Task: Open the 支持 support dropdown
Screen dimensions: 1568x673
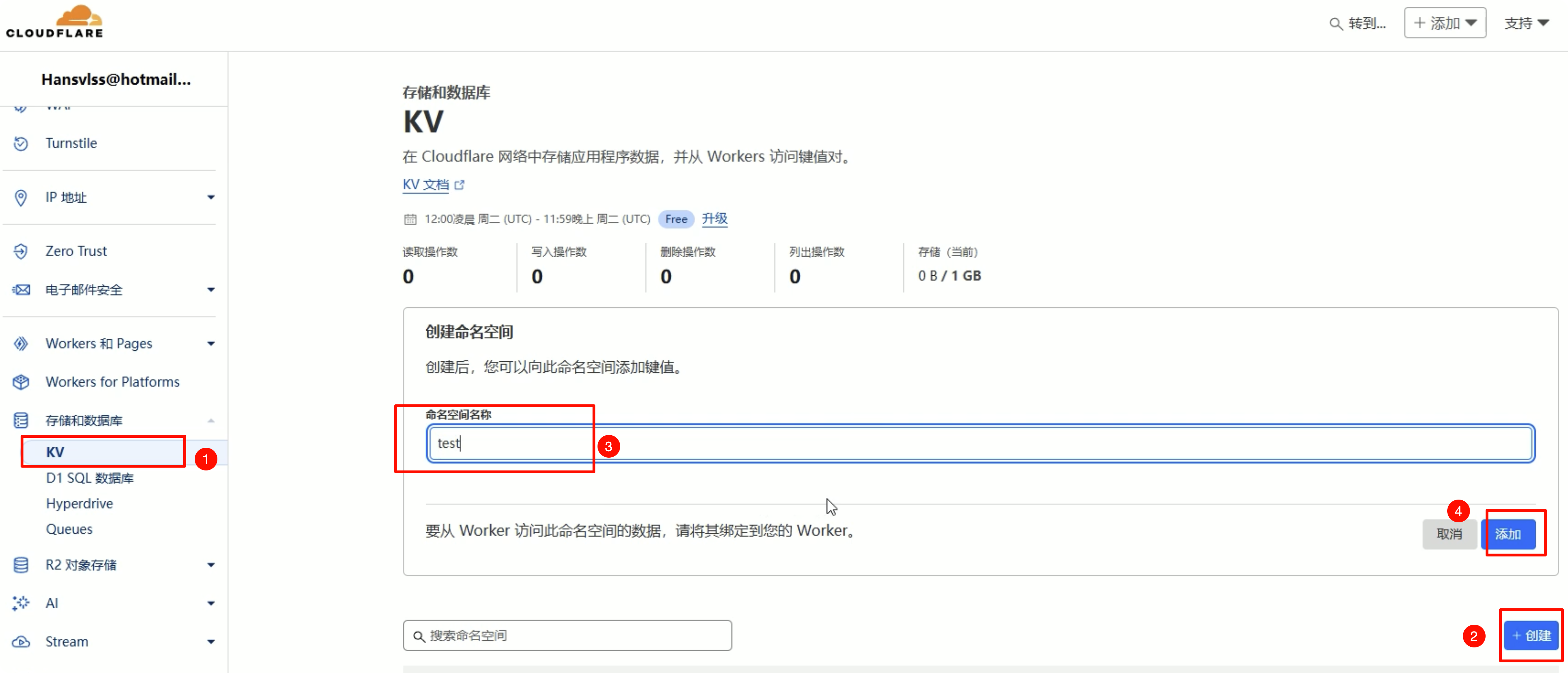Action: [x=1526, y=23]
